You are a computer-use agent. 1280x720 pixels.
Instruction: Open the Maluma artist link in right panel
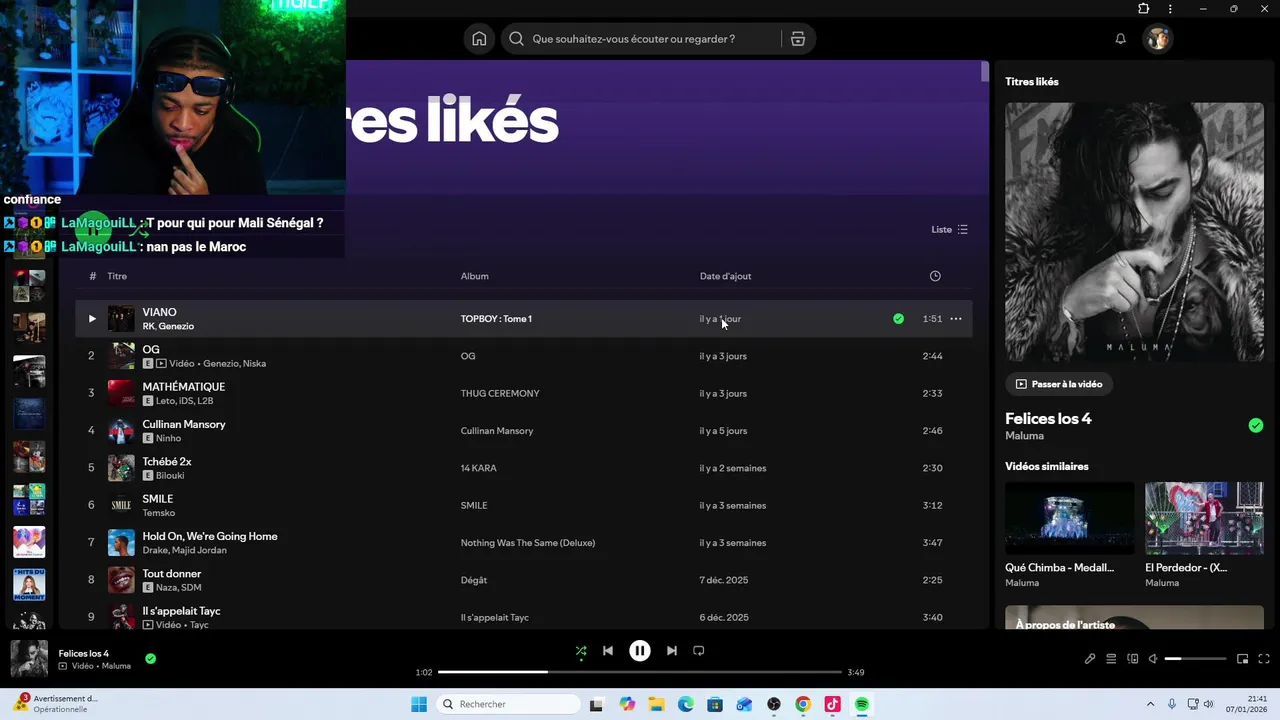pyautogui.click(x=1024, y=436)
